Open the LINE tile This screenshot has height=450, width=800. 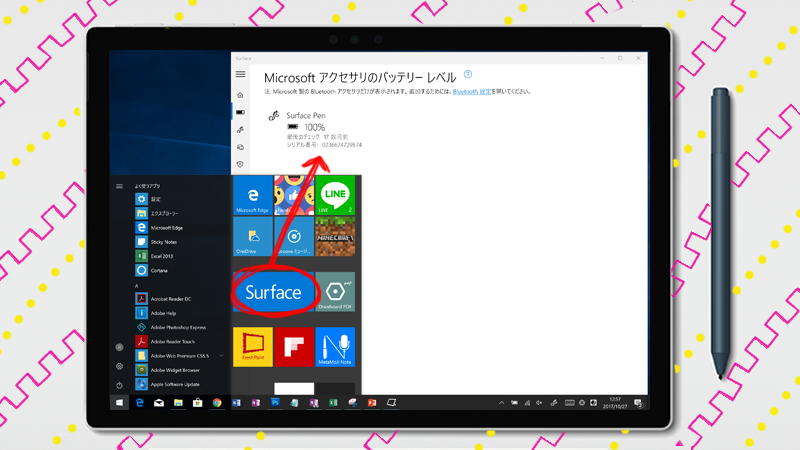(335, 195)
